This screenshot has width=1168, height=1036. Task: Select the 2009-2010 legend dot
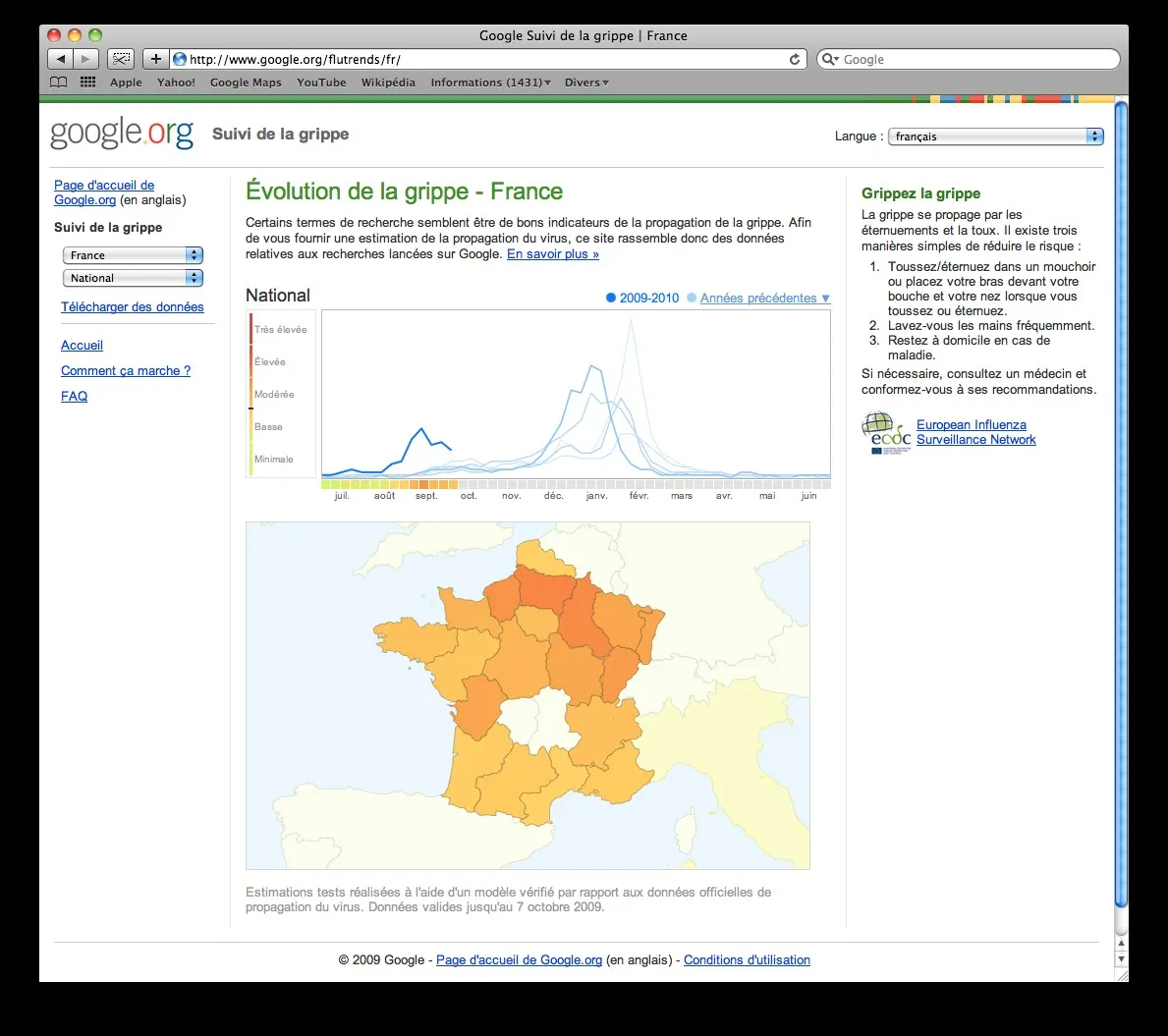pos(611,298)
